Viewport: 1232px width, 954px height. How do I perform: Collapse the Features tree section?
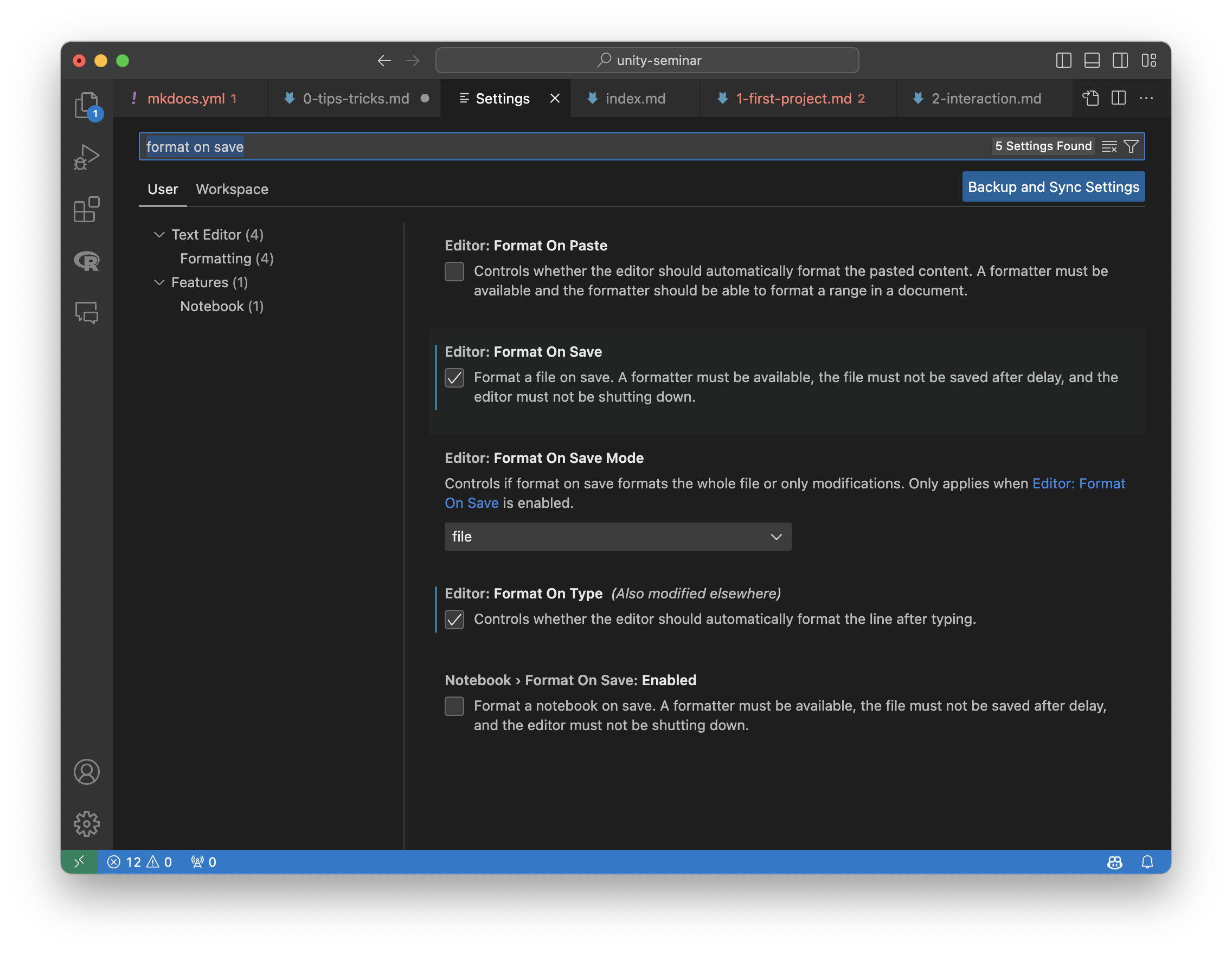click(x=159, y=282)
